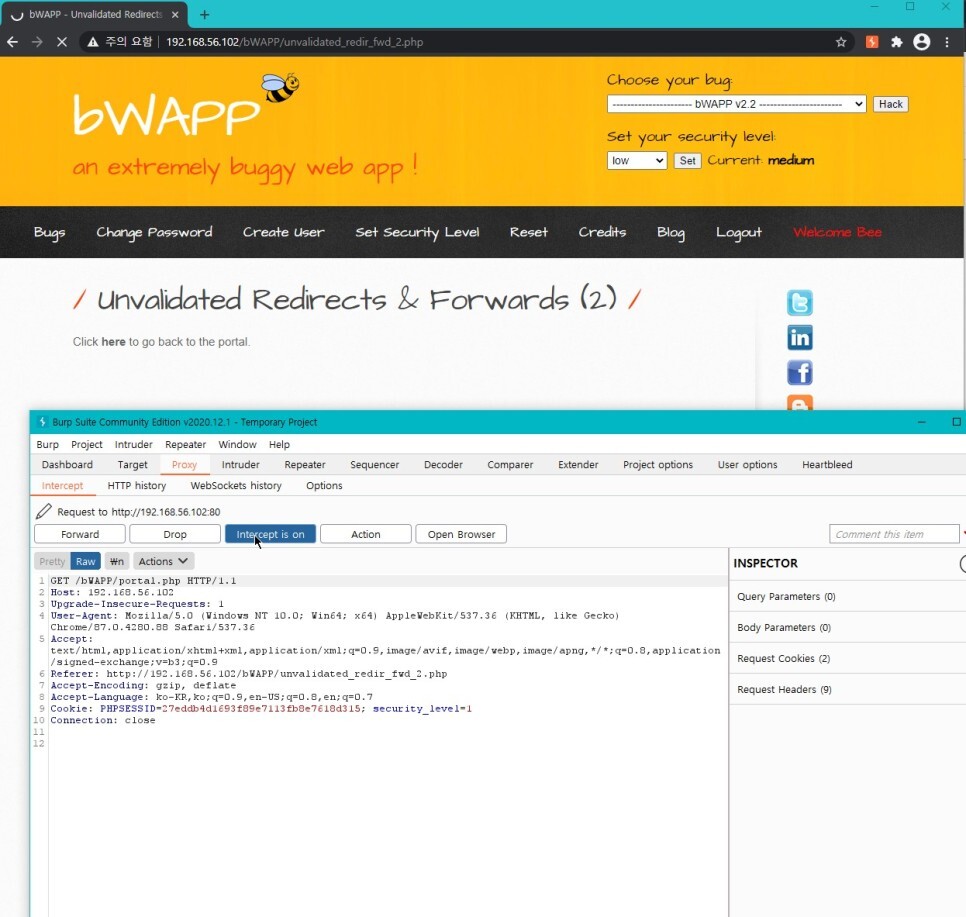Image resolution: width=966 pixels, height=917 pixels.
Task: Click the Hack button
Action: [x=890, y=104]
